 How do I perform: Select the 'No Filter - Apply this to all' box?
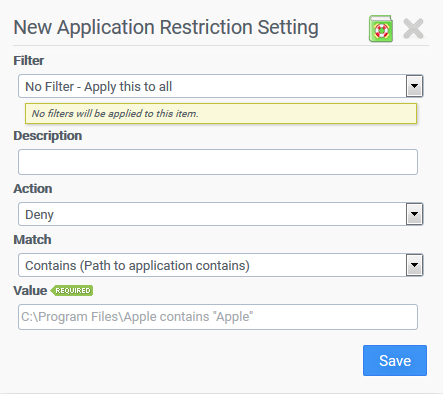[x=221, y=86]
